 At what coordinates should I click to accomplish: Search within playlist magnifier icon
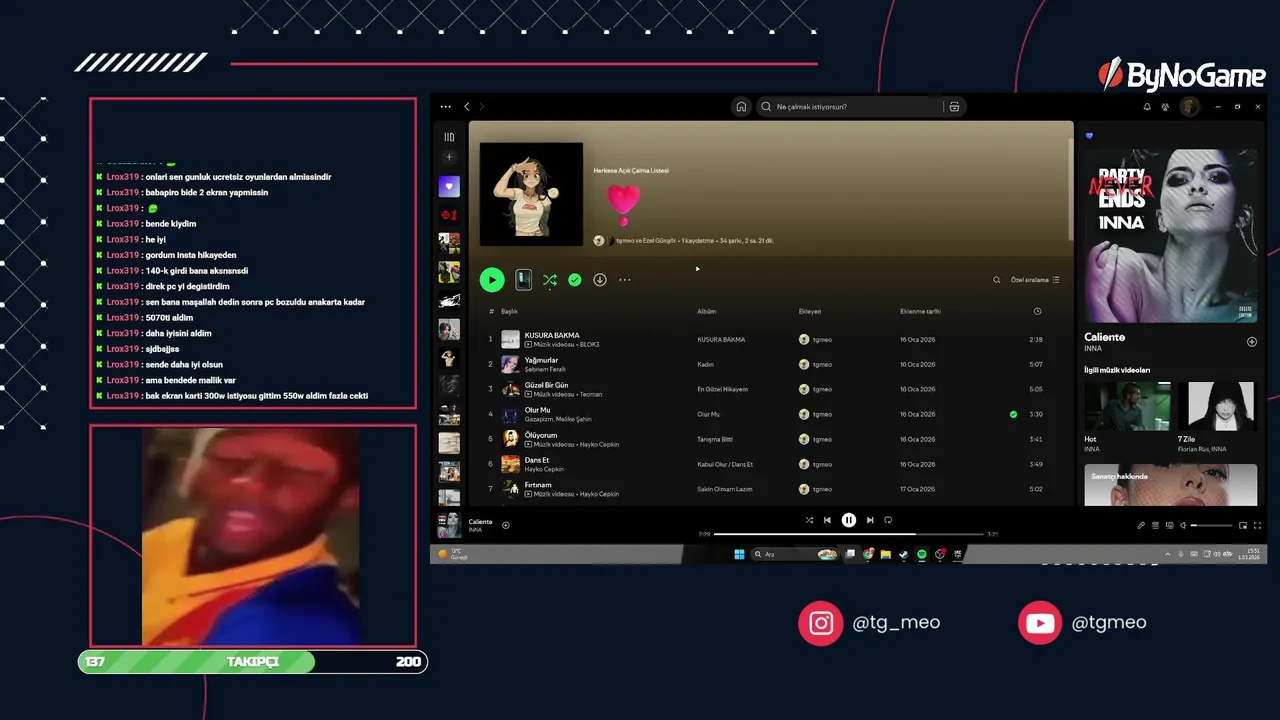coord(996,280)
